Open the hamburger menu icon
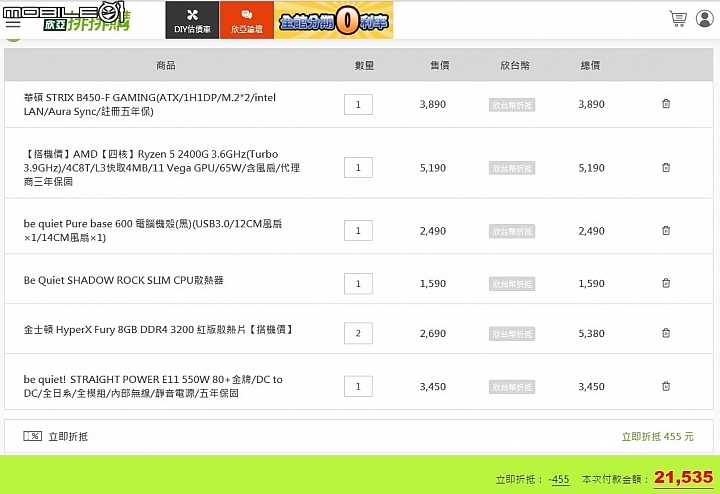Image resolution: width=720 pixels, height=494 pixels. pos(13,22)
